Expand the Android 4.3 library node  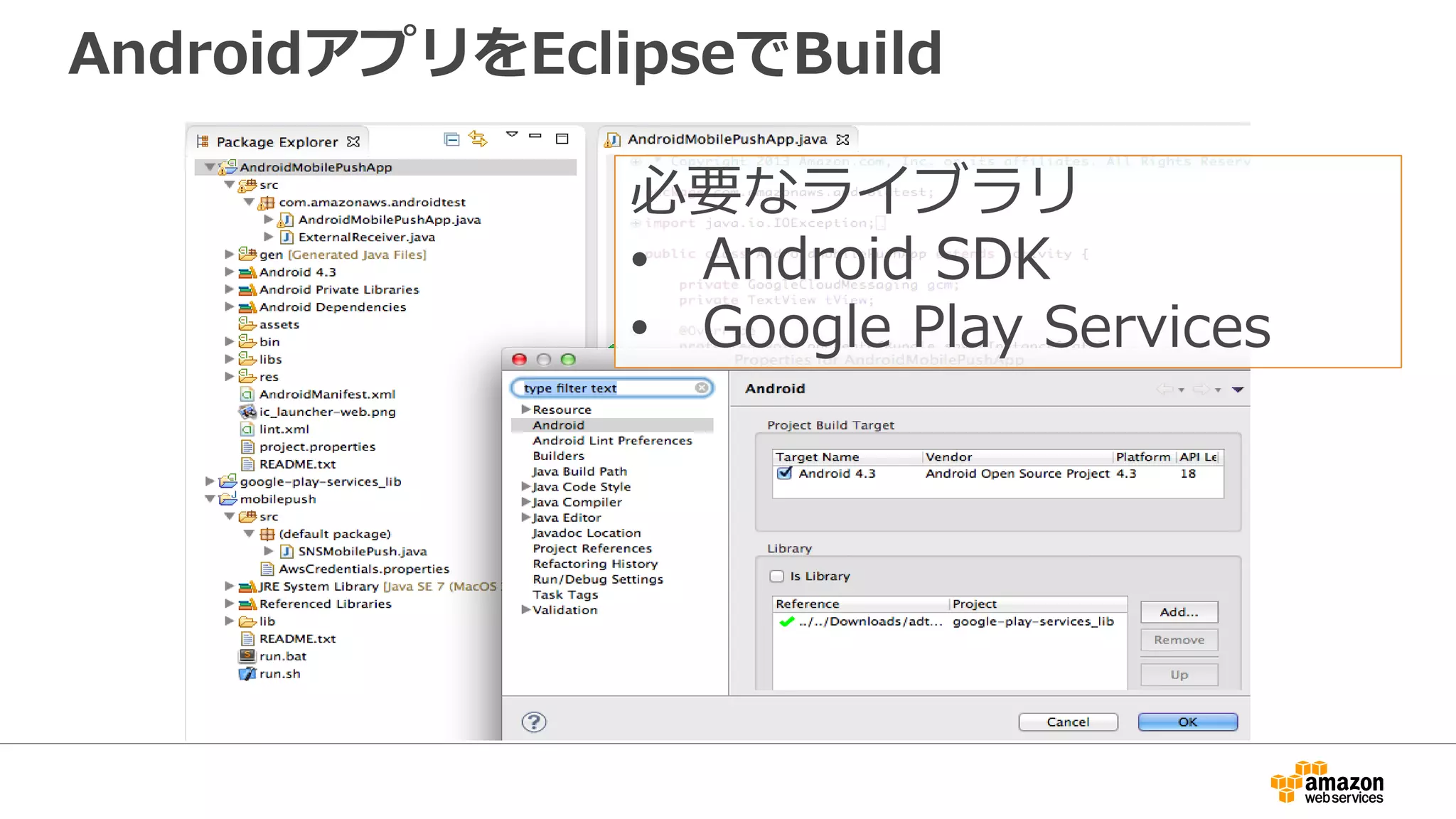(x=229, y=272)
